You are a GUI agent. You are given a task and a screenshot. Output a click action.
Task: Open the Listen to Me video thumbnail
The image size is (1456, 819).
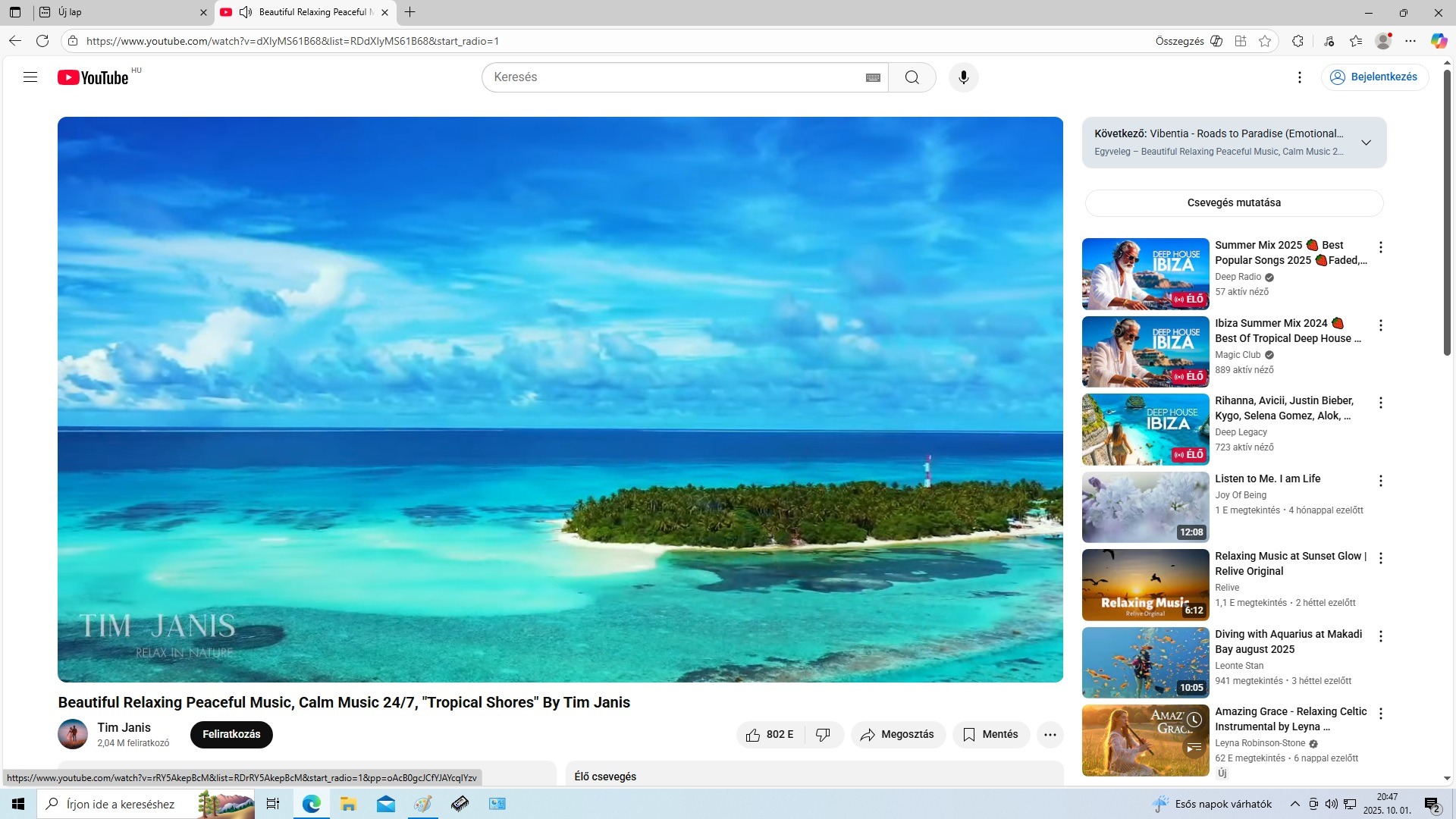pos(1145,507)
